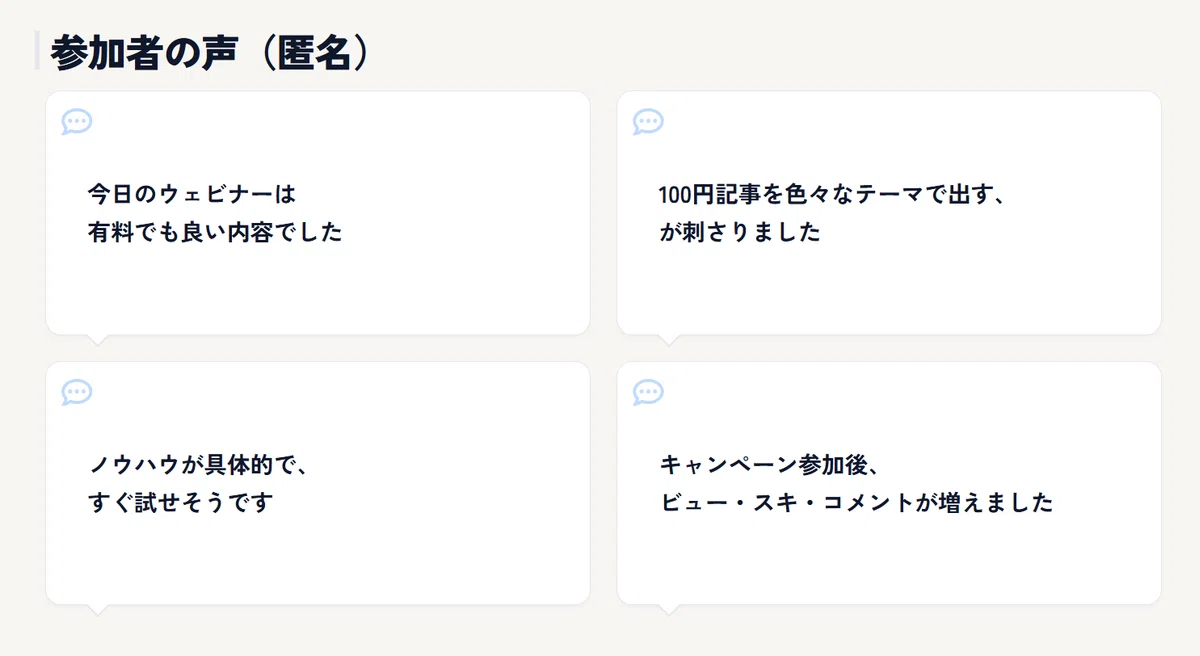
Task: Click speech bubble icon in キャンペーン card
Action: (648, 392)
